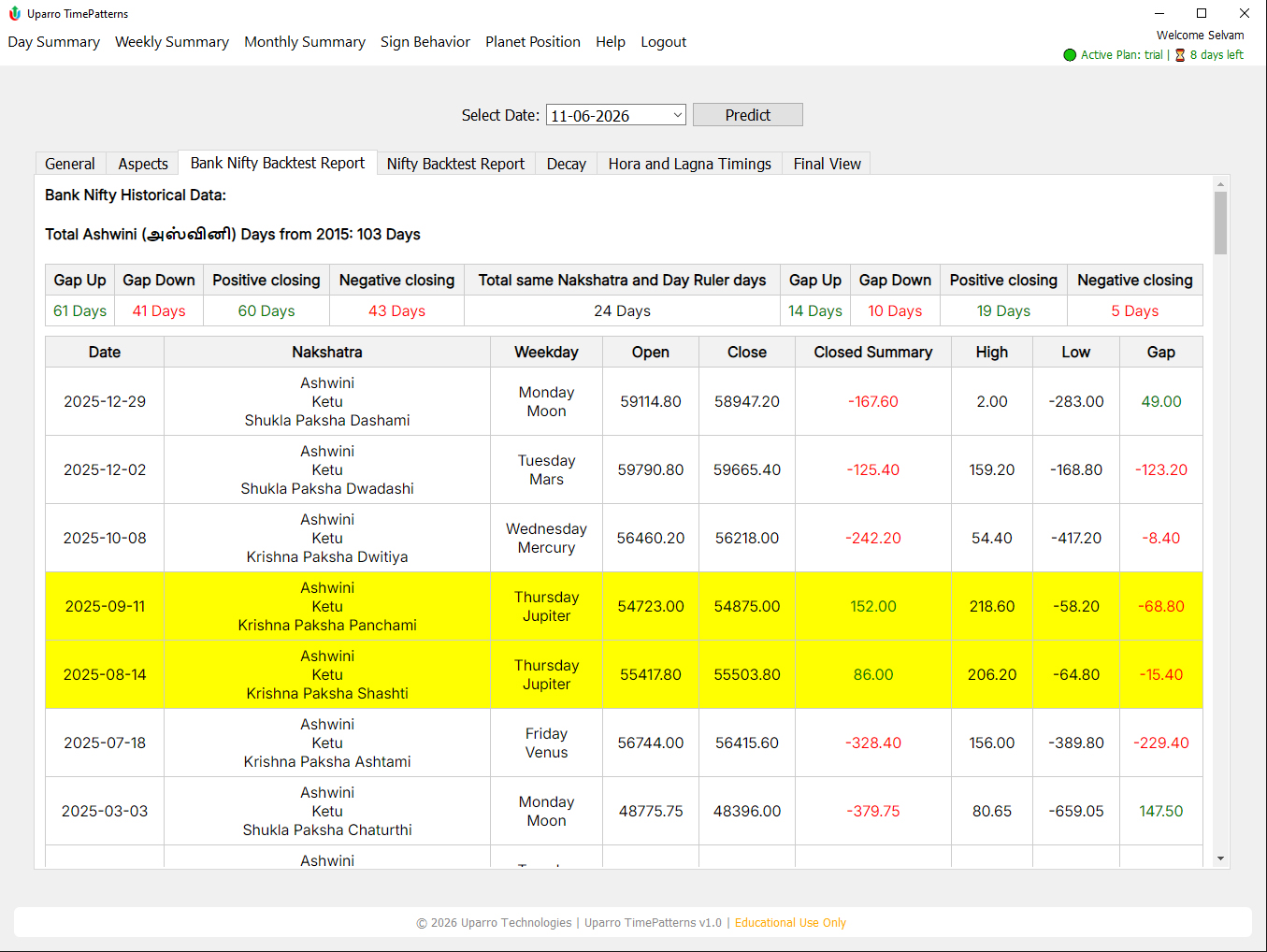Screen dimensions: 1267x952
Task: Click the scrollbar up arrow
Action: pyautogui.click(x=1220, y=184)
